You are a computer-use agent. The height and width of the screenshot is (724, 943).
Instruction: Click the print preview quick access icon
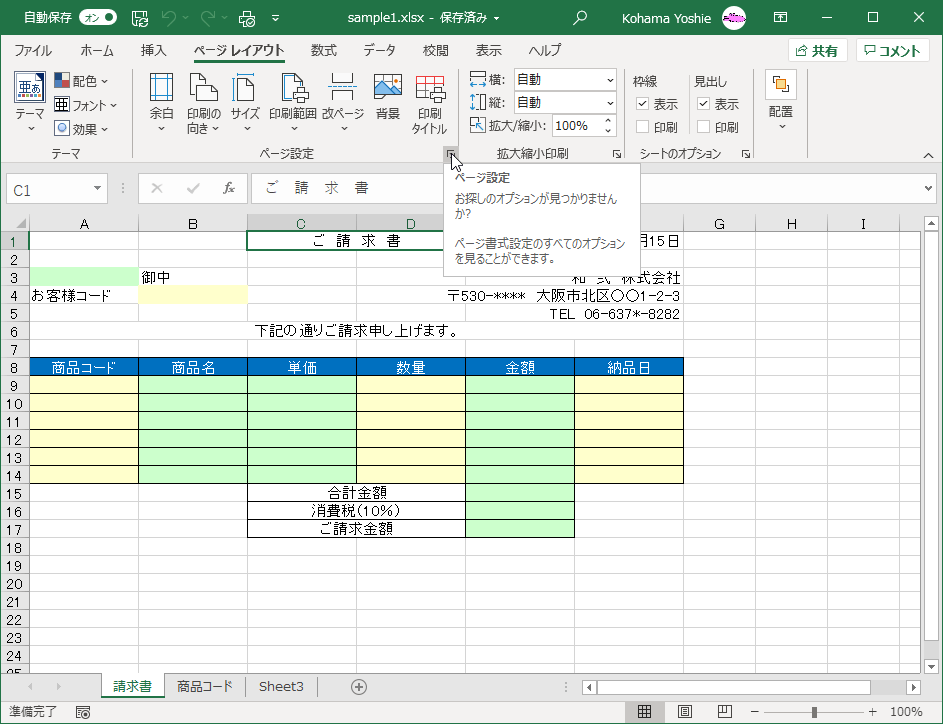(x=247, y=18)
